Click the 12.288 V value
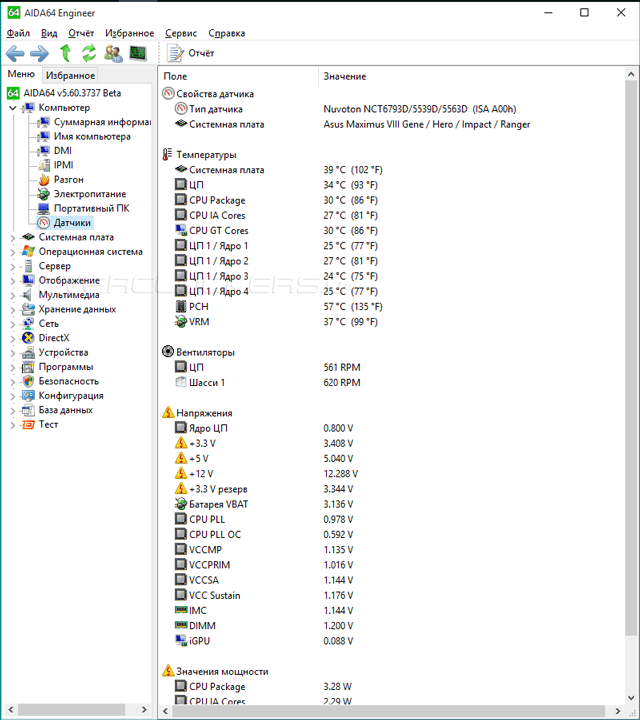 tap(341, 473)
